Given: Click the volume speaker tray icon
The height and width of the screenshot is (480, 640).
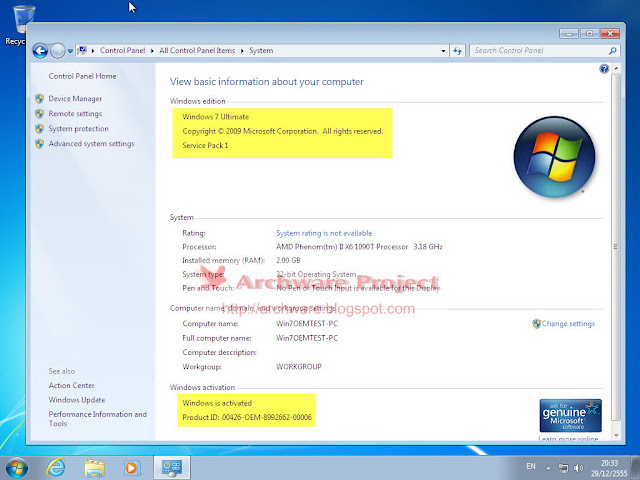Looking at the screenshot, I should point(578,468).
